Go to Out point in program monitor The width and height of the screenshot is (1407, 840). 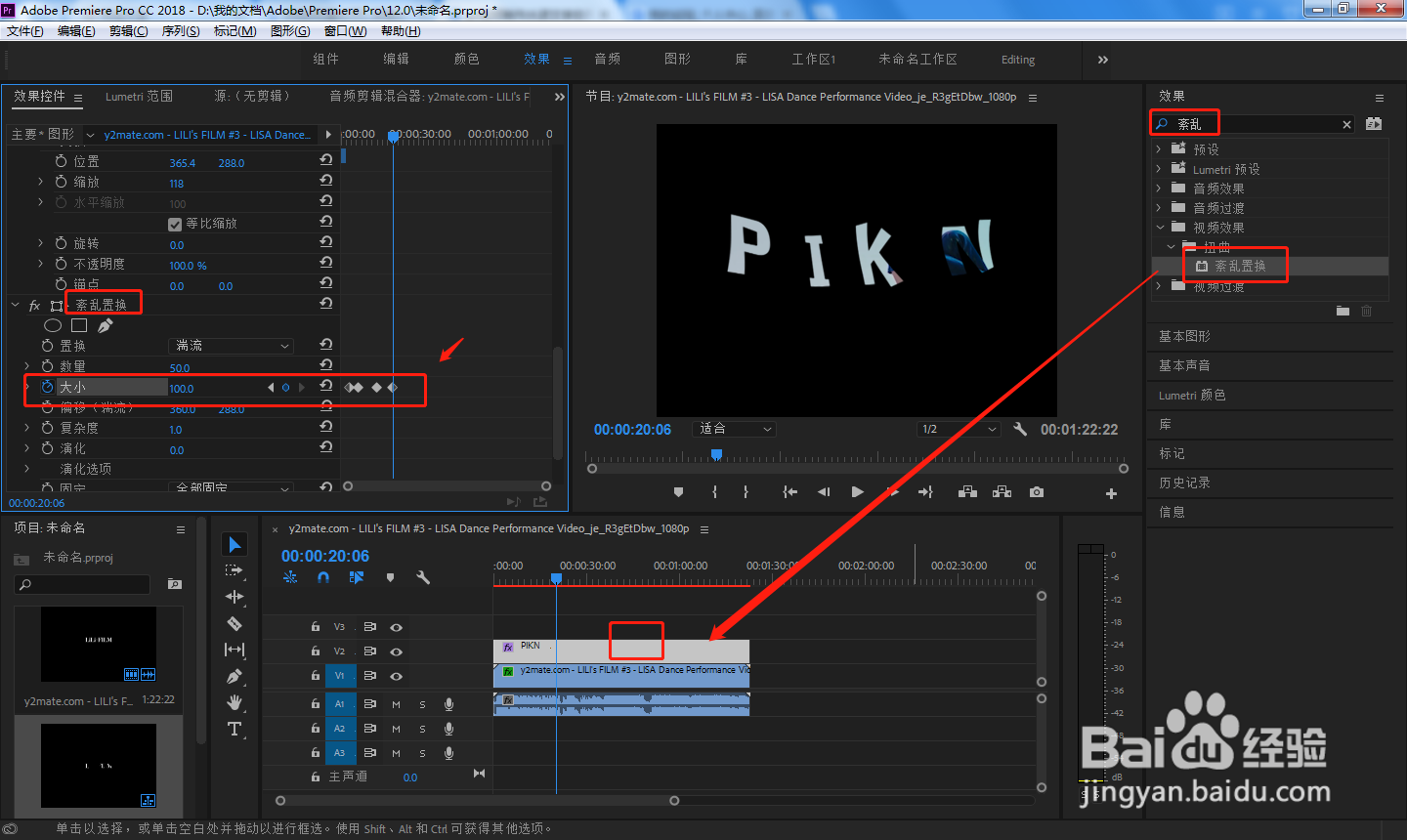click(x=925, y=492)
